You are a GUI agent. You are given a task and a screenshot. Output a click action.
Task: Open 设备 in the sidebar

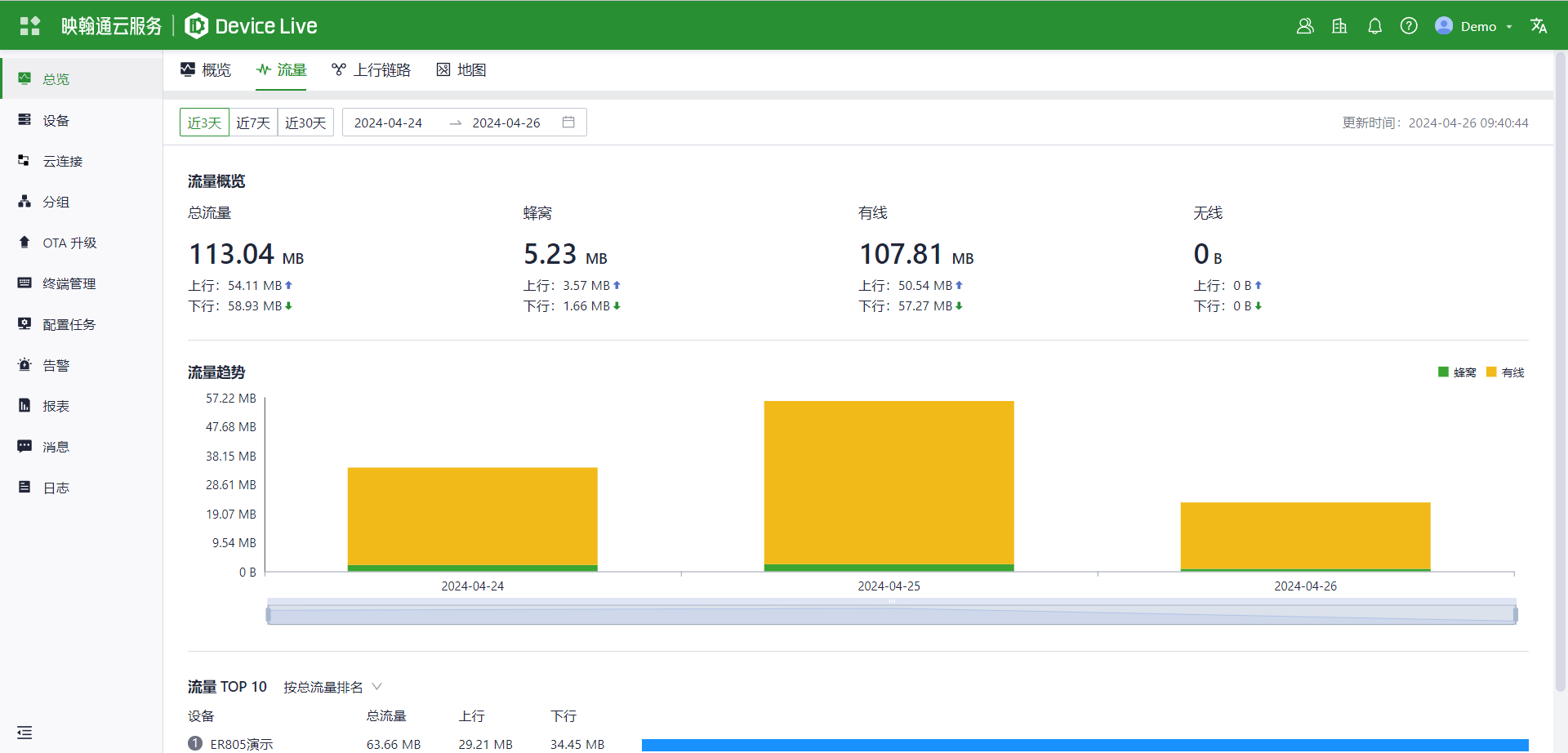coord(81,120)
